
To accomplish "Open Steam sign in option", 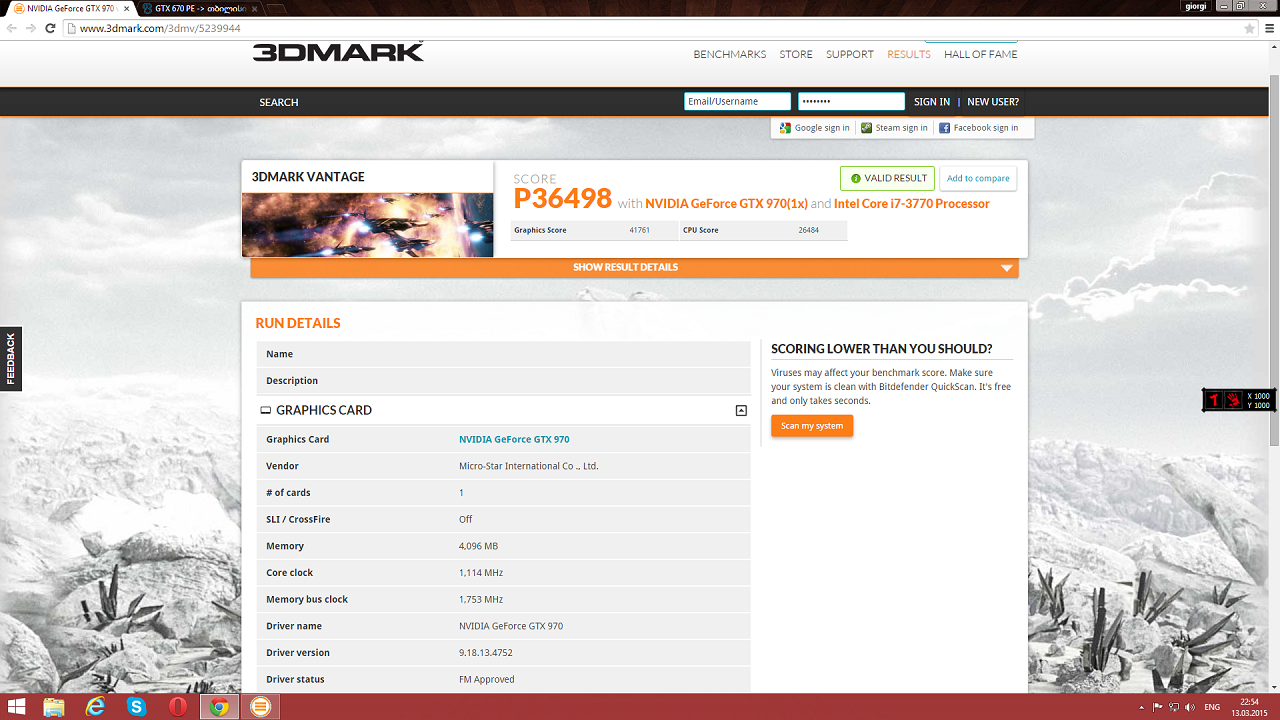I will 894,128.
